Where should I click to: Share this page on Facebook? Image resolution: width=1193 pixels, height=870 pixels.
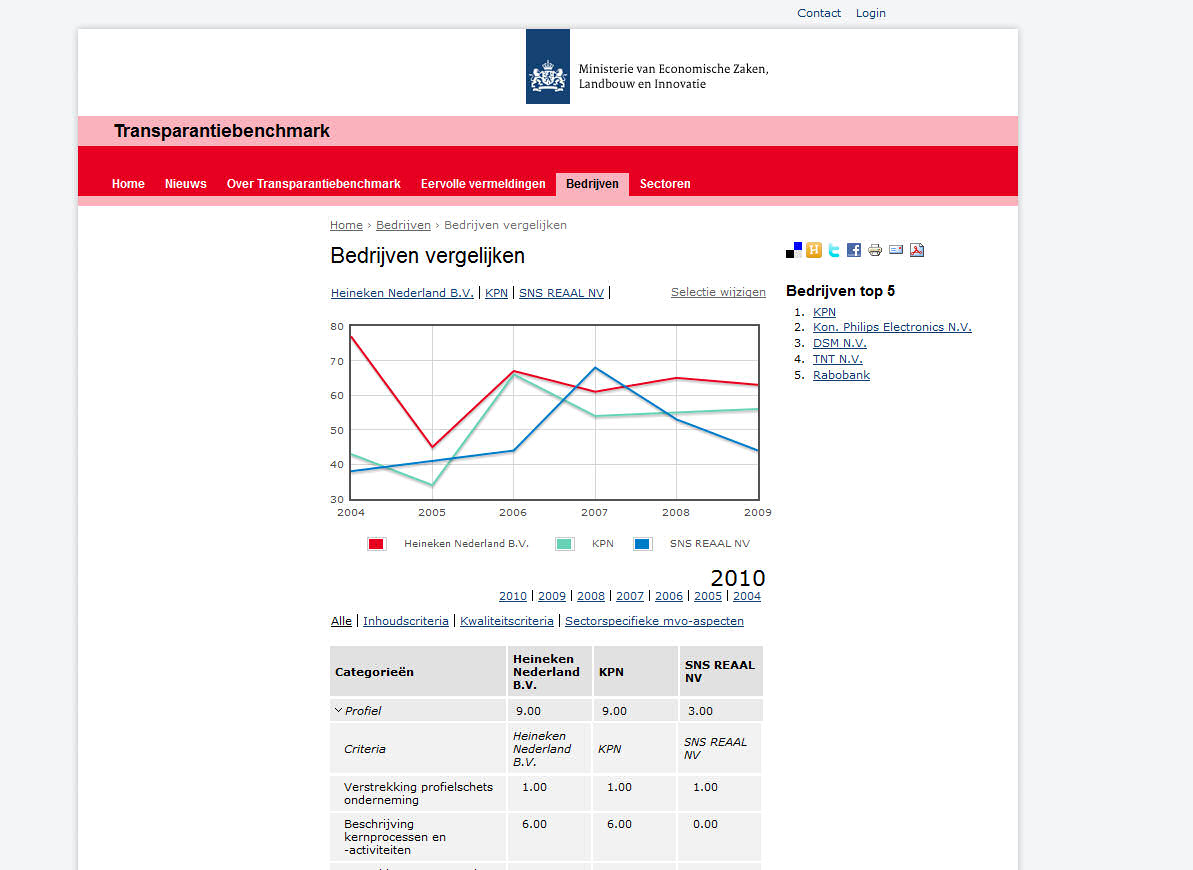[x=854, y=250]
